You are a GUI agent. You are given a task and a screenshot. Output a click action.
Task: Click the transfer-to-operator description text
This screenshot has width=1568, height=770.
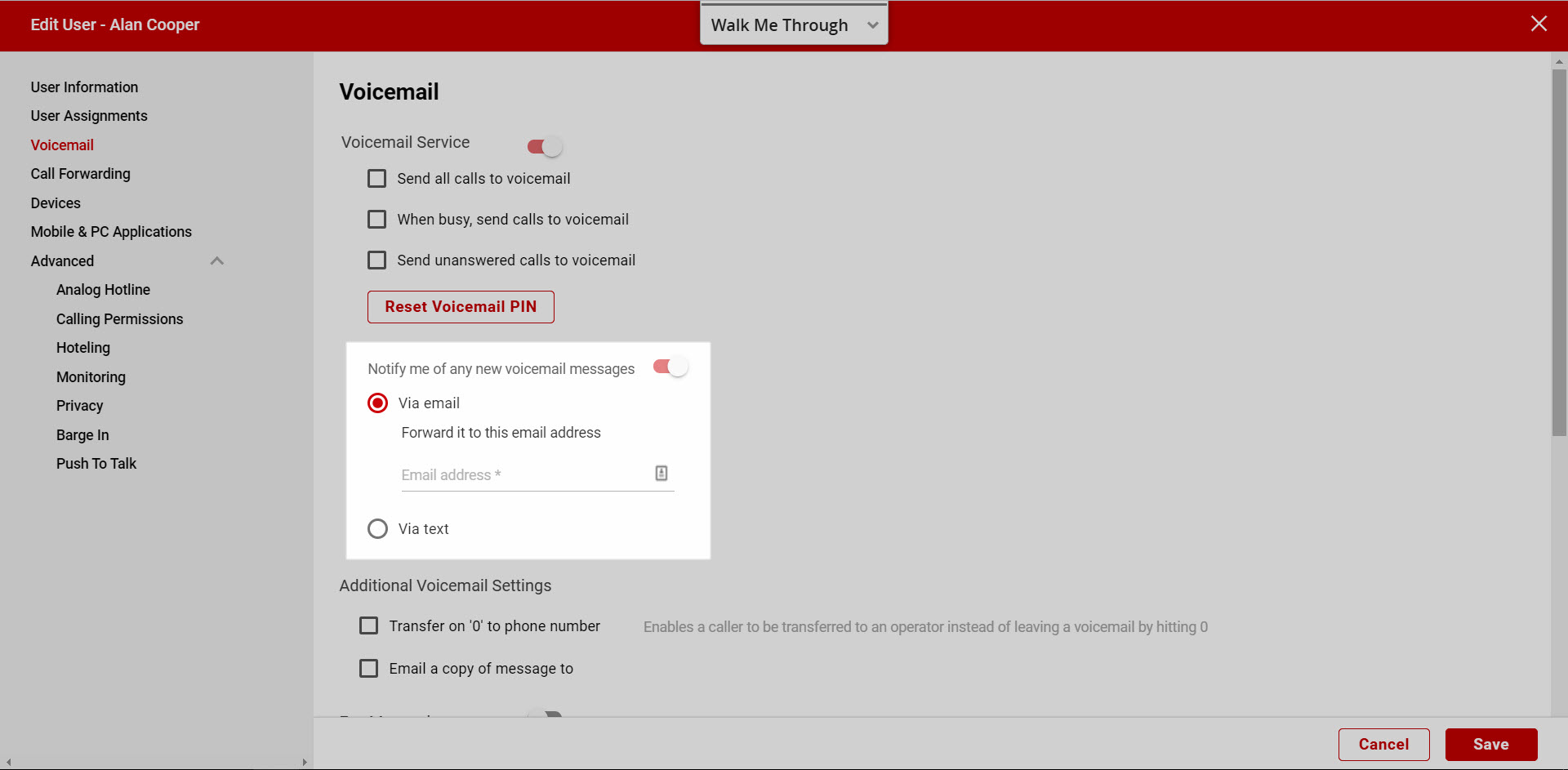click(x=925, y=627)
